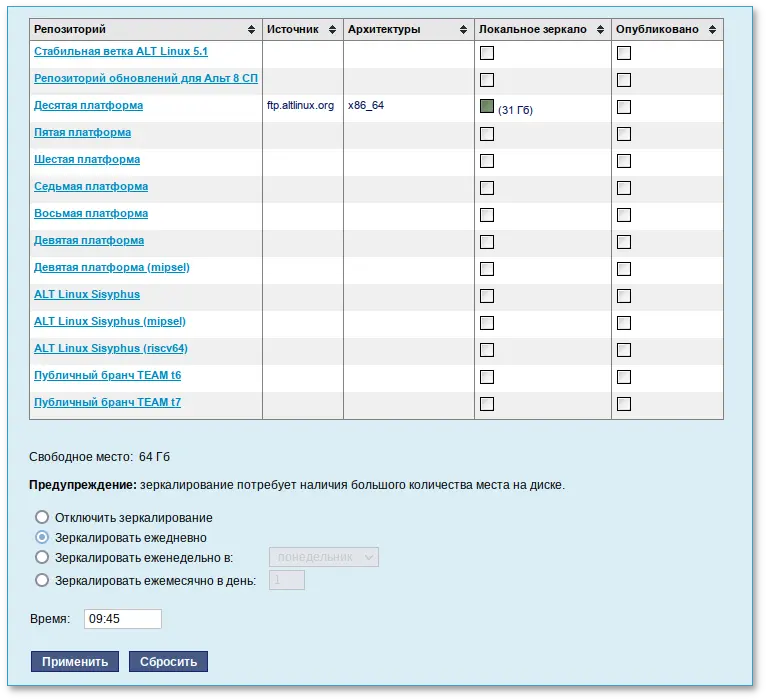Enable local mirror for Седьмая платформа
Viewport: 766px width, 700px height.
point(487,188)
